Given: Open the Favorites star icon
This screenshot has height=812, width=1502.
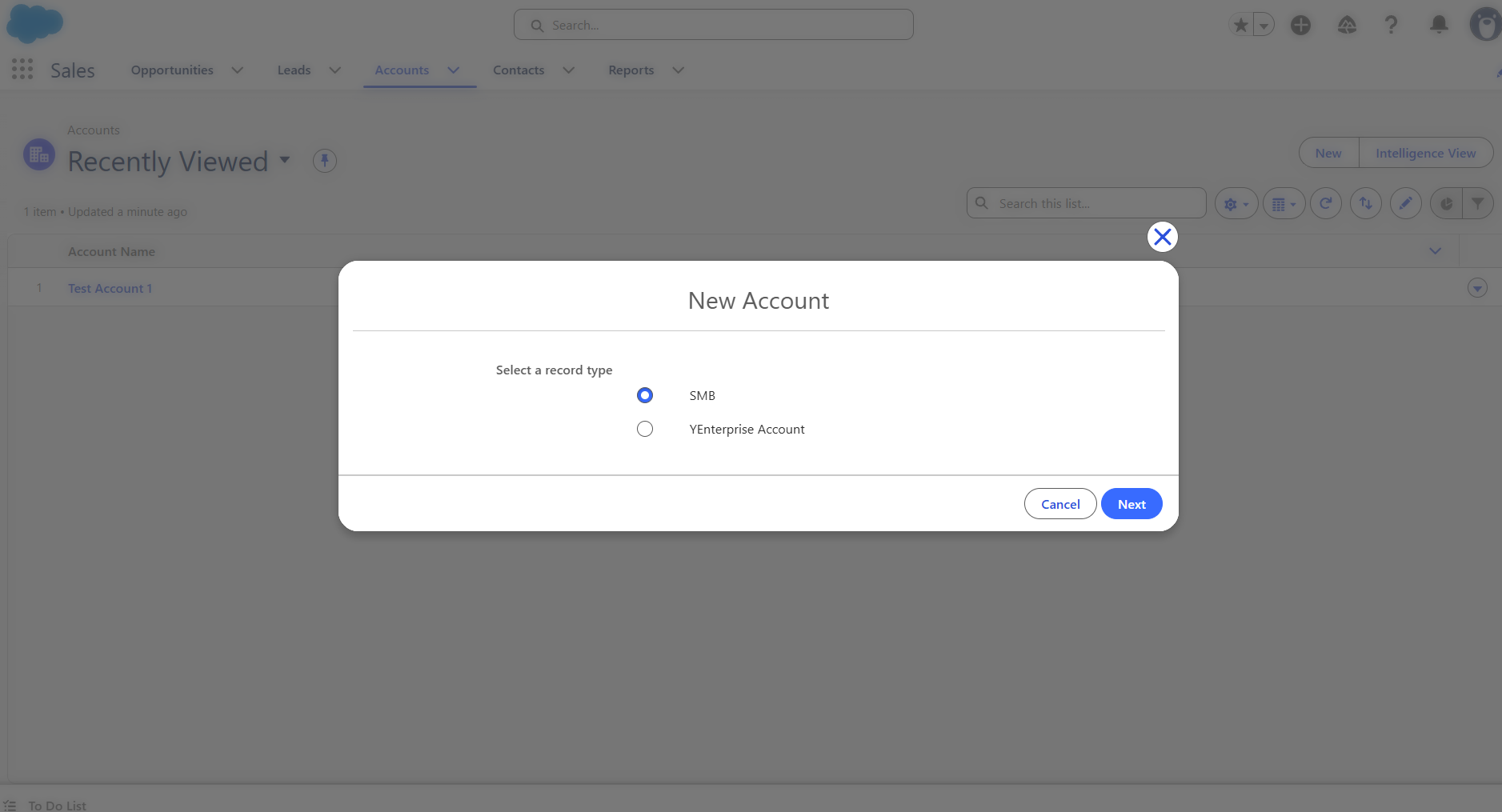Looking at the screenshot, I should click(x=1241, y=25).
